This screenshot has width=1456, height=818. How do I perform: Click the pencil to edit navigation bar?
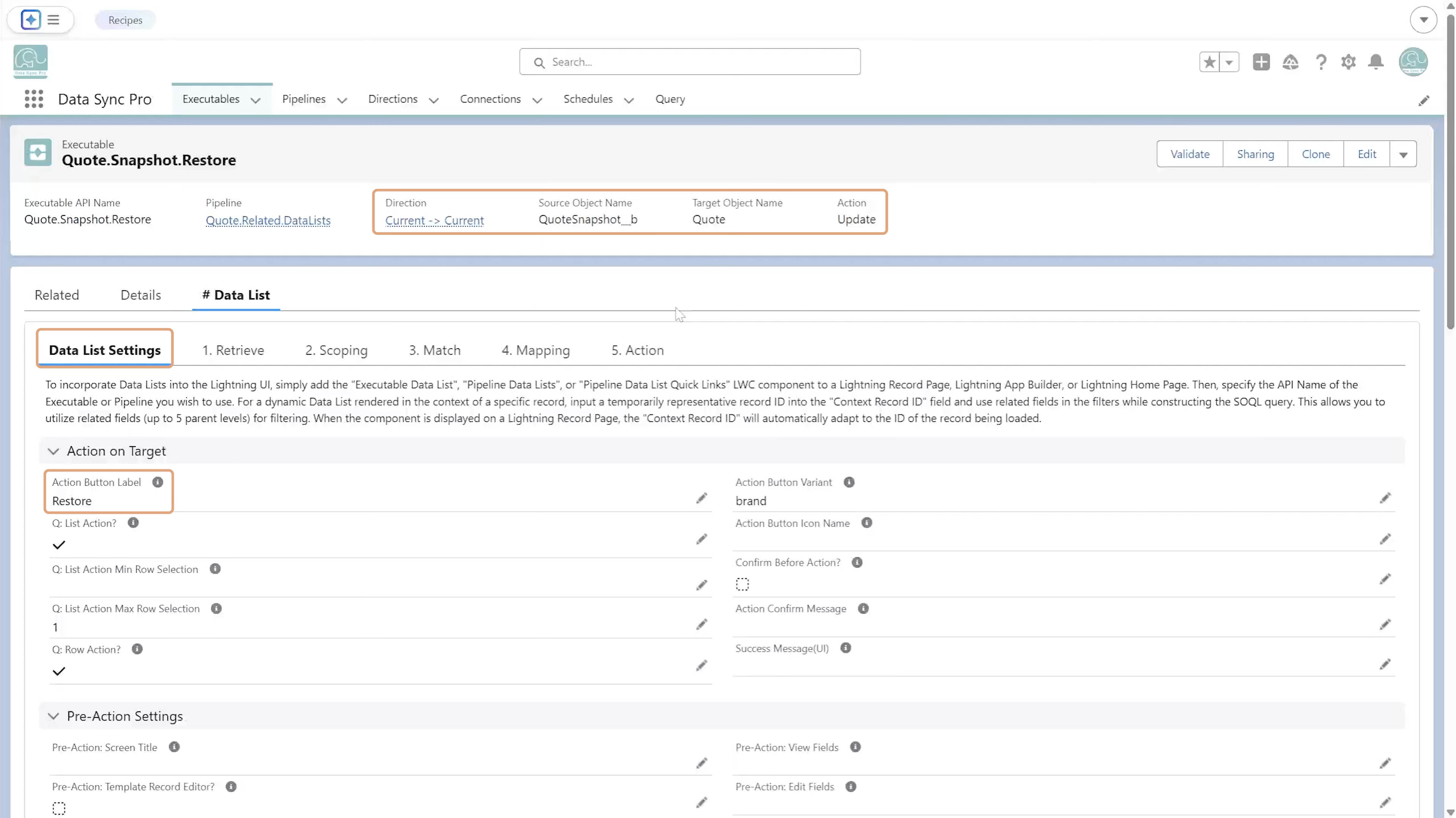1424,101
